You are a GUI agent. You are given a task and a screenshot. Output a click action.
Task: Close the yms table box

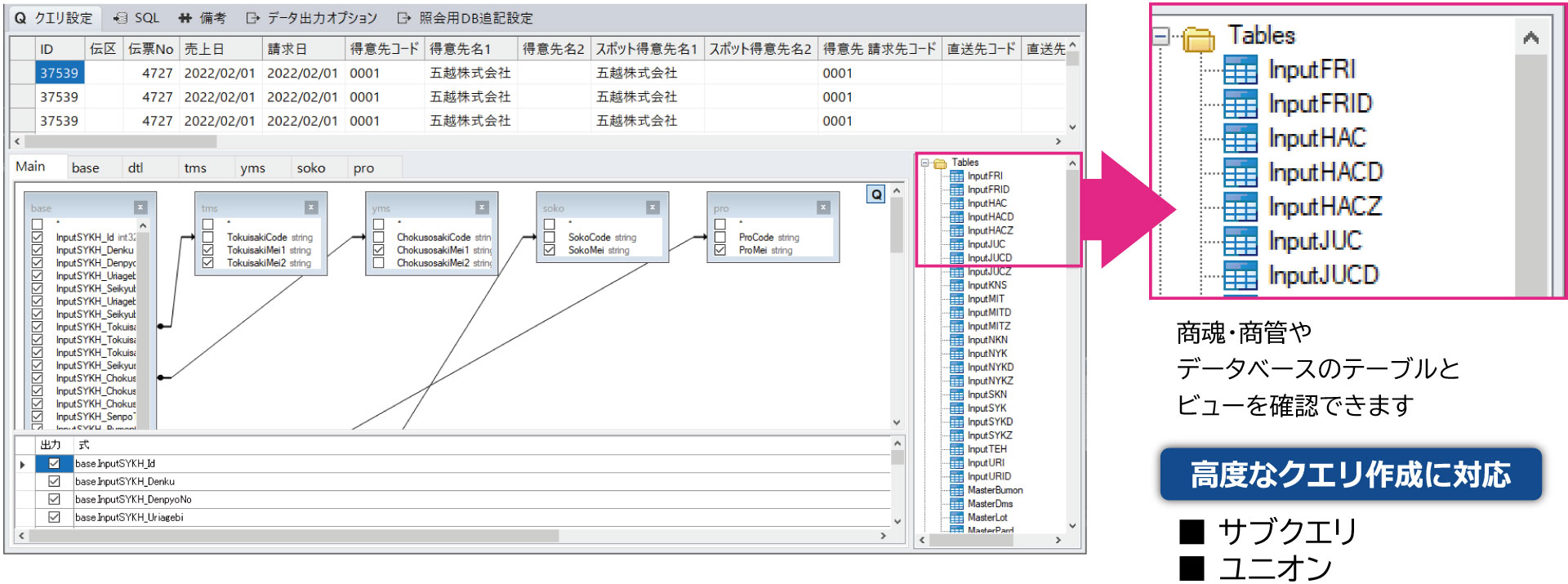pyautogui.click(x=482, y=207)
